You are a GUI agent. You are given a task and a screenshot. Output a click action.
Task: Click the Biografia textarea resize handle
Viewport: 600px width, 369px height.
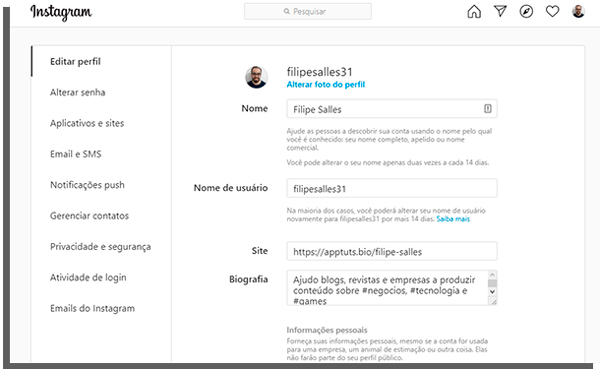(x=493, y=302)
